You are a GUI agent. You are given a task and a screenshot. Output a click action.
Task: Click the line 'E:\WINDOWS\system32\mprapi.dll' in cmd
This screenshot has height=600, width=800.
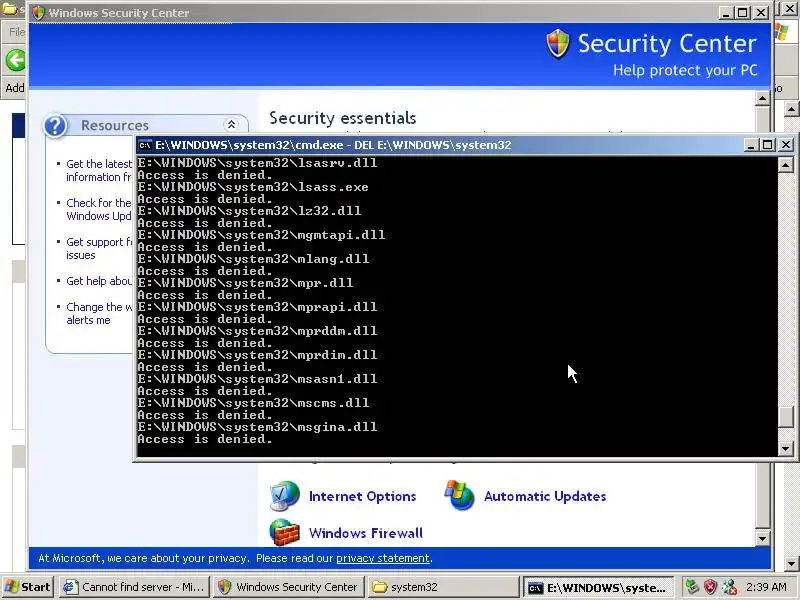click(x=257, y=307)
